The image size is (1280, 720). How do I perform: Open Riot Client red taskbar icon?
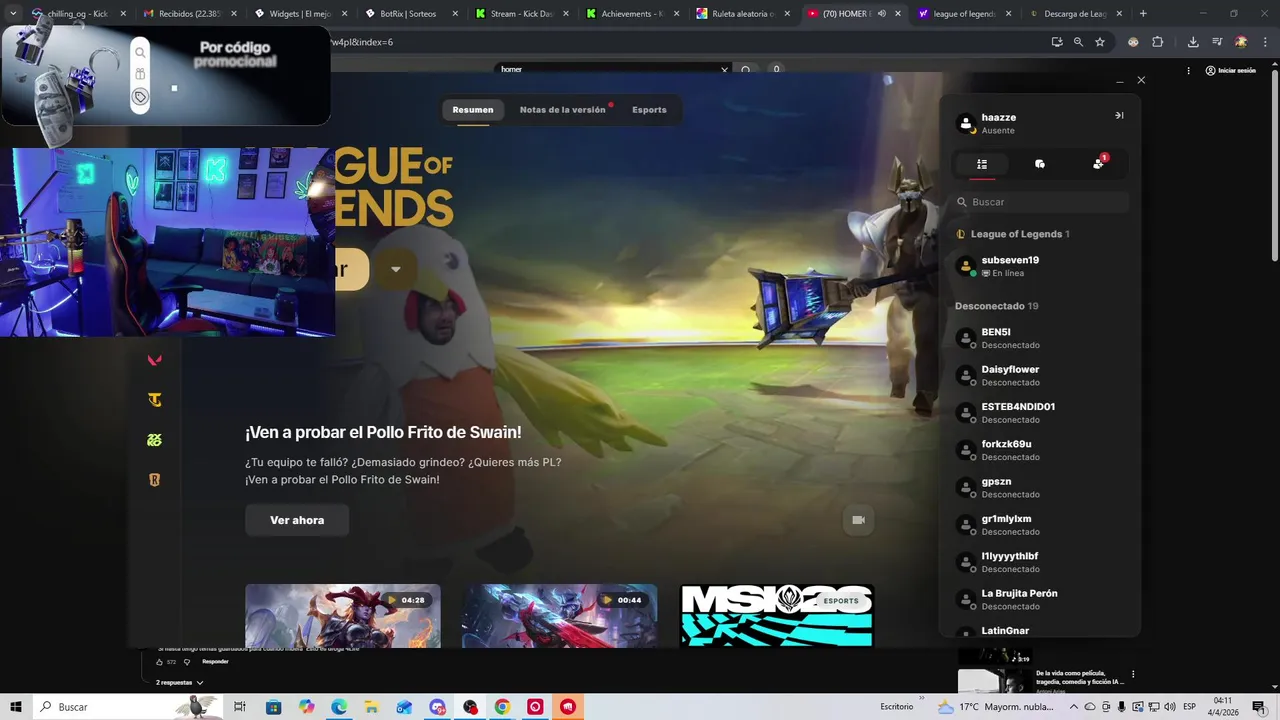coord(568,707)
